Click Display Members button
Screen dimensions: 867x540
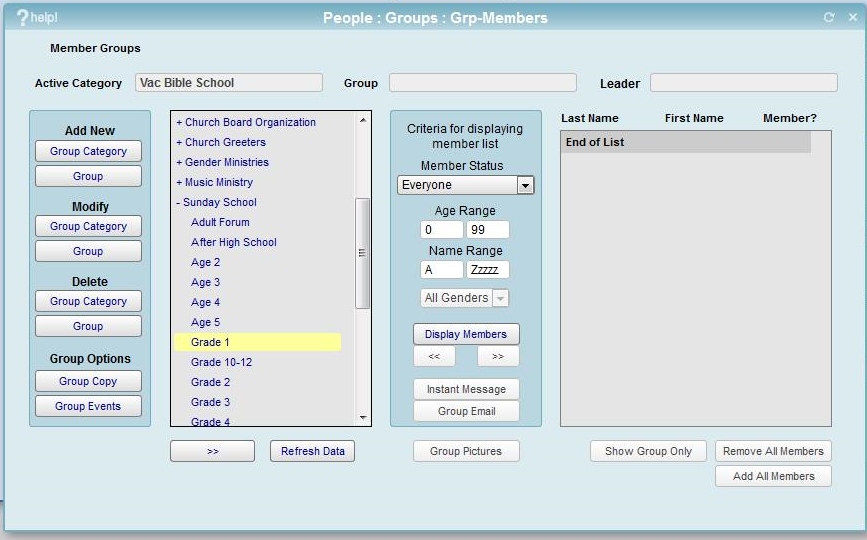pyautogui.click(x=466, y=334)
